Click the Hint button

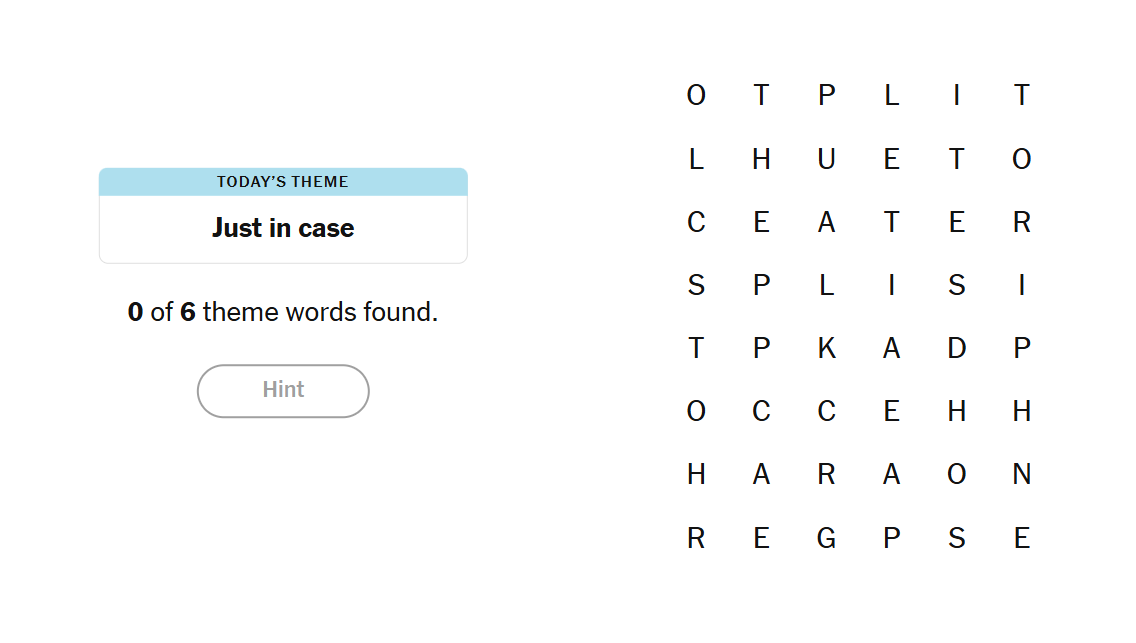[x=283, y=390]
